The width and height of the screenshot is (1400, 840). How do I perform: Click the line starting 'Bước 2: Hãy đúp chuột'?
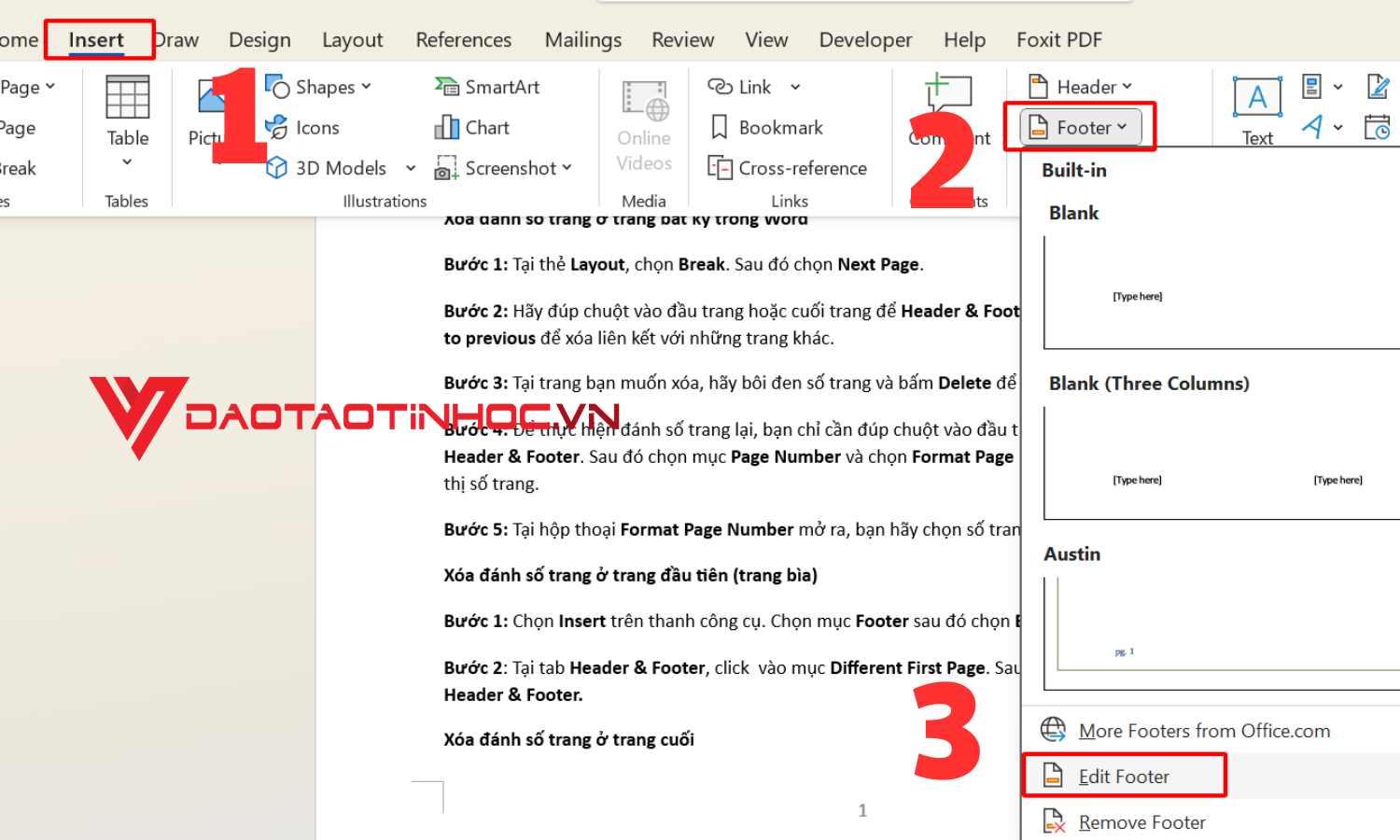[x=732, y=311]
